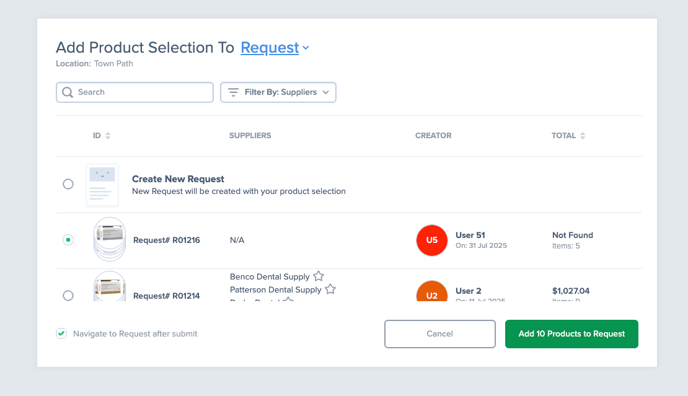Click the Items: 5 count text
The image size is (688, 396).
tap(566, 246)
